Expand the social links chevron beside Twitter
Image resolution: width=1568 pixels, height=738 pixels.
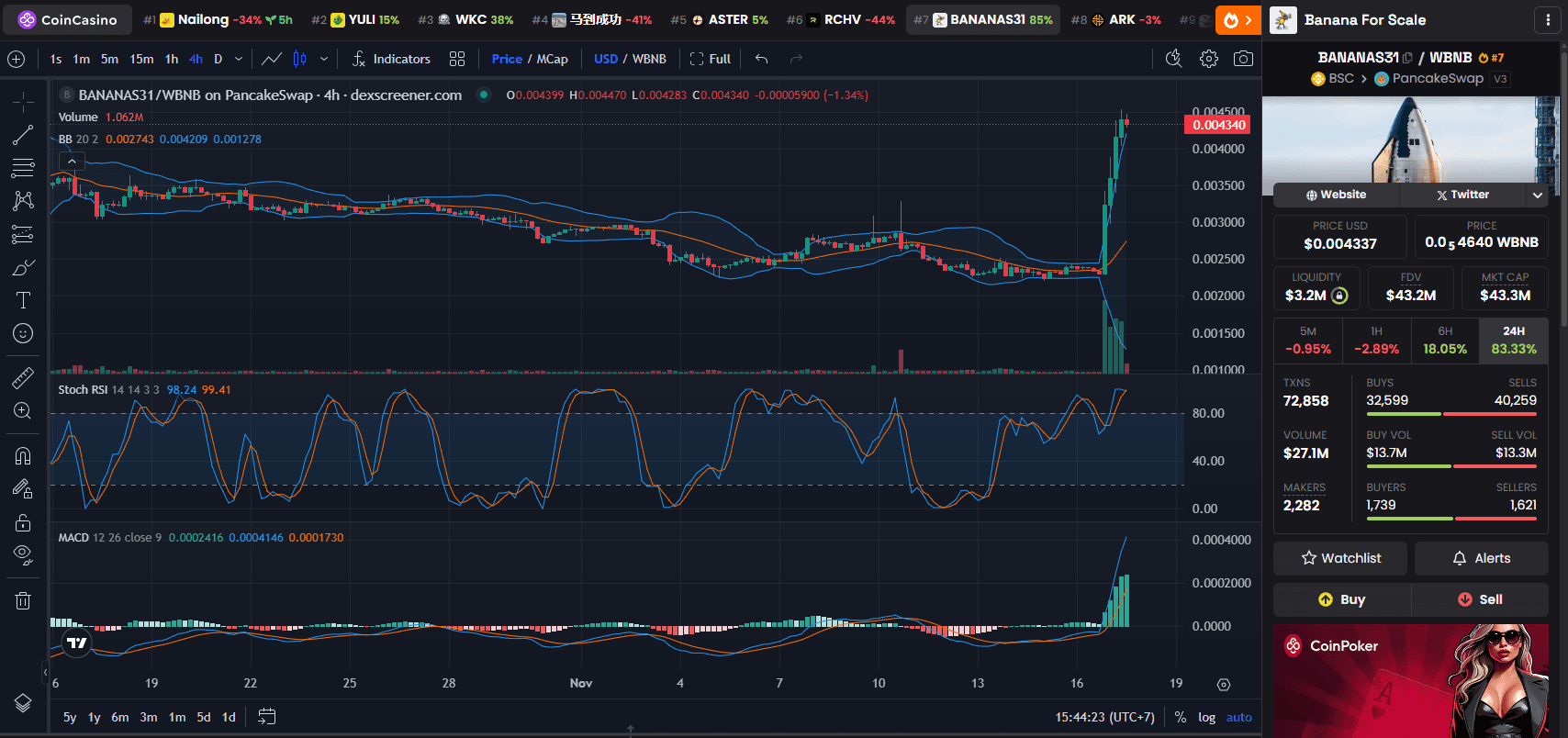(1538, 195)
